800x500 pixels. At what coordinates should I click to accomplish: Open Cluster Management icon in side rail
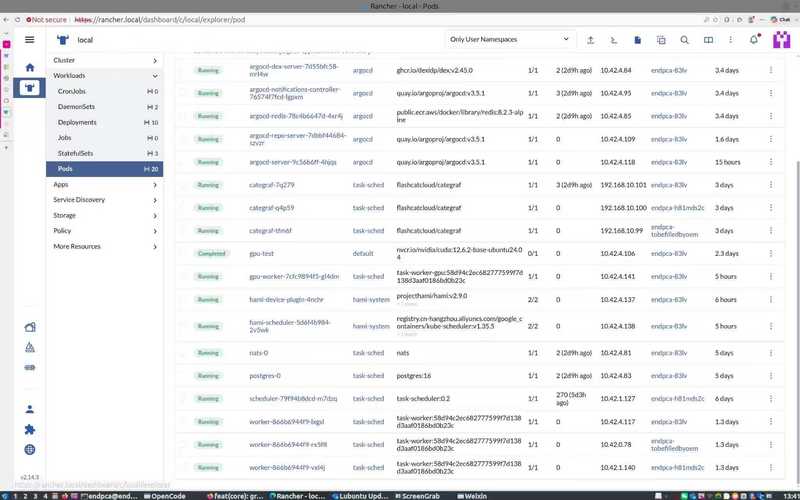30,327
